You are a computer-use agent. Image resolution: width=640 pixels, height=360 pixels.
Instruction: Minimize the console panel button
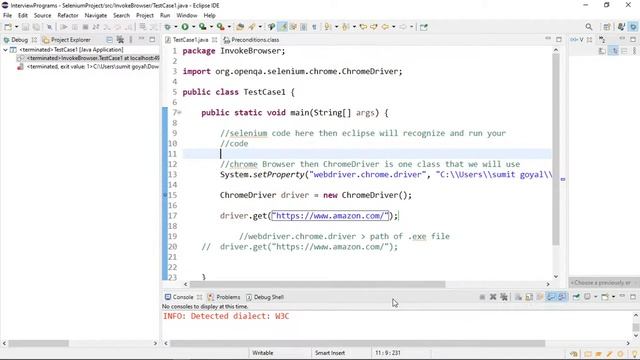622,296
